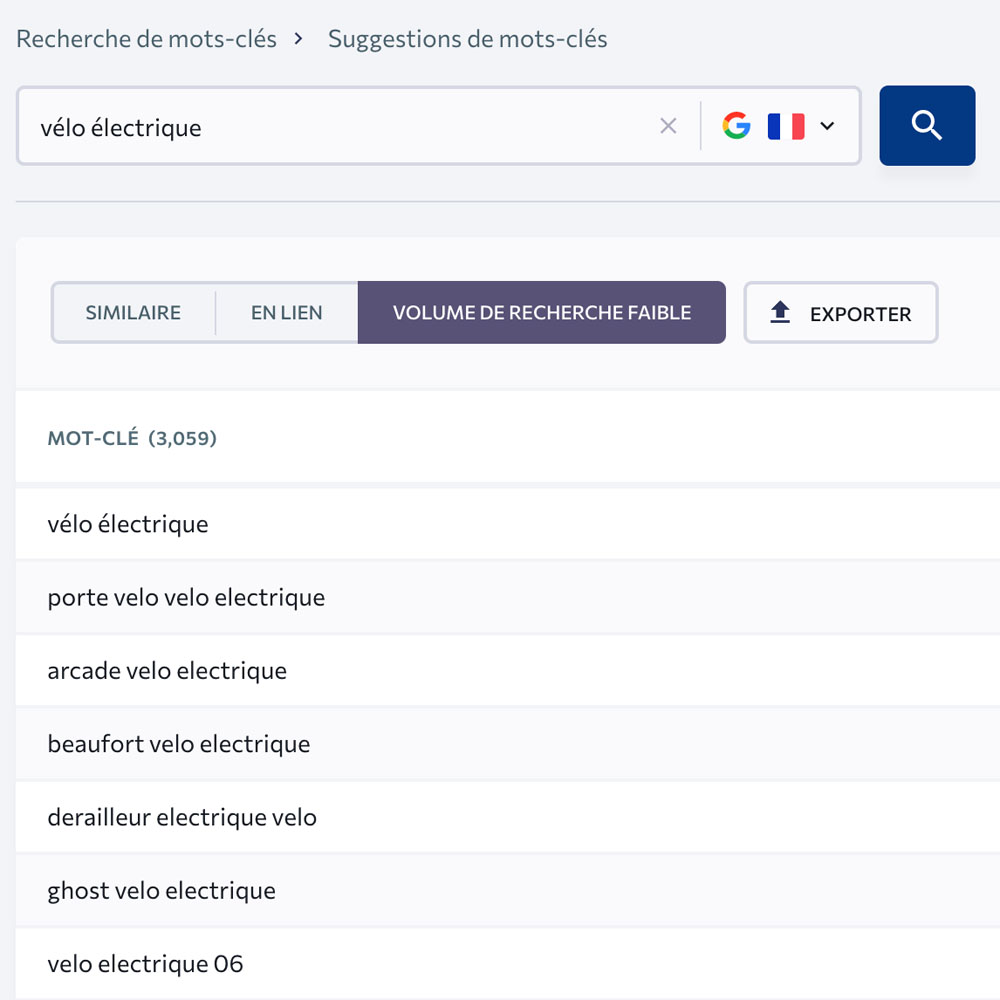Open Recherche de mots-clés breadcrumb link
The height and width of the screenshot is (1000, 1000).
pyautogui.click(x=146, y=39)
